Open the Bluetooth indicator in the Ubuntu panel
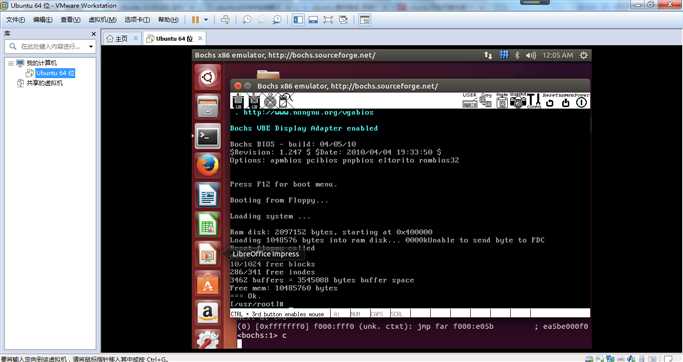The width and height of the screenshot is (683, 362). (x=517, y=55)
